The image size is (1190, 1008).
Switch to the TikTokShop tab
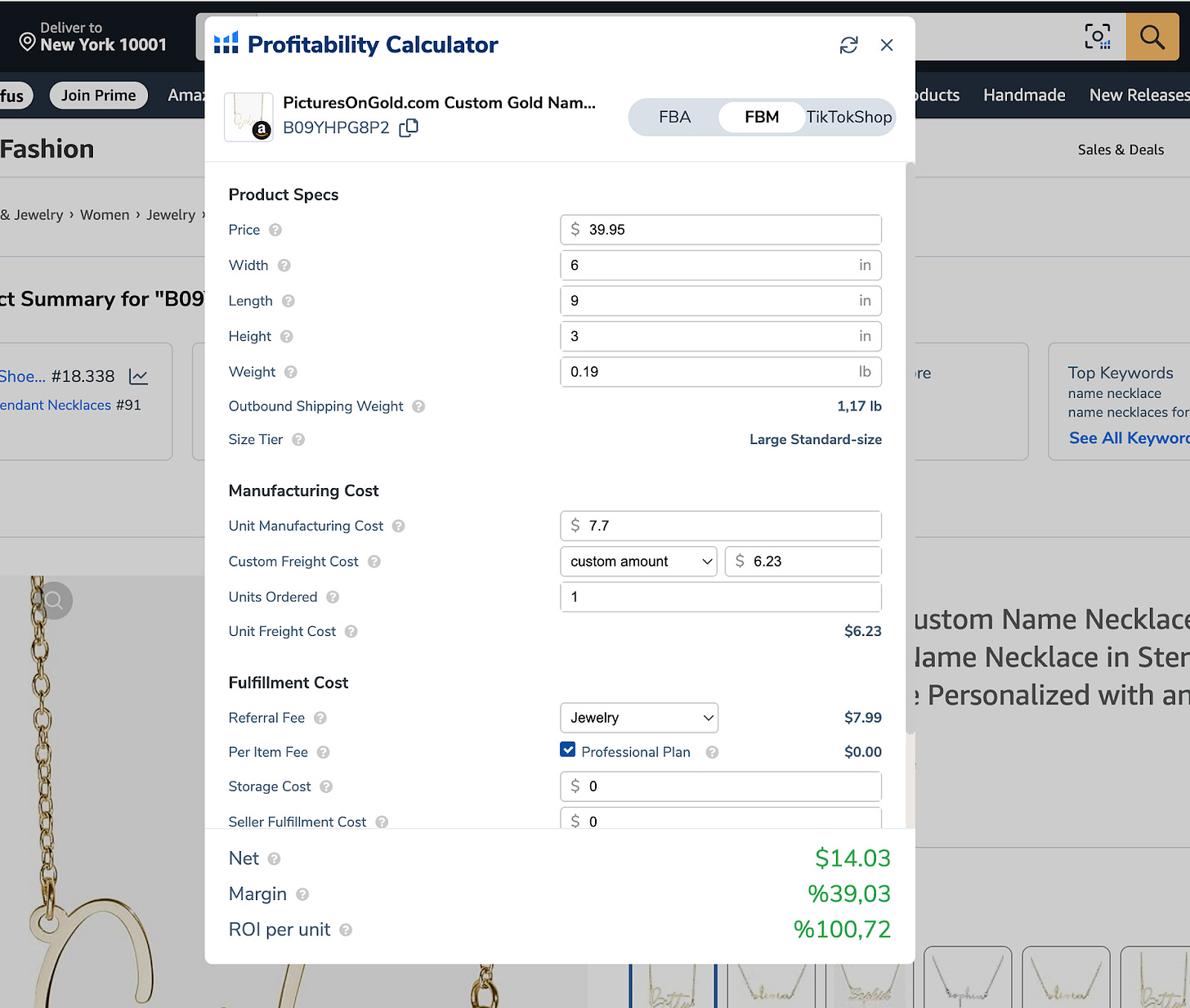click(x=849, y=117)
